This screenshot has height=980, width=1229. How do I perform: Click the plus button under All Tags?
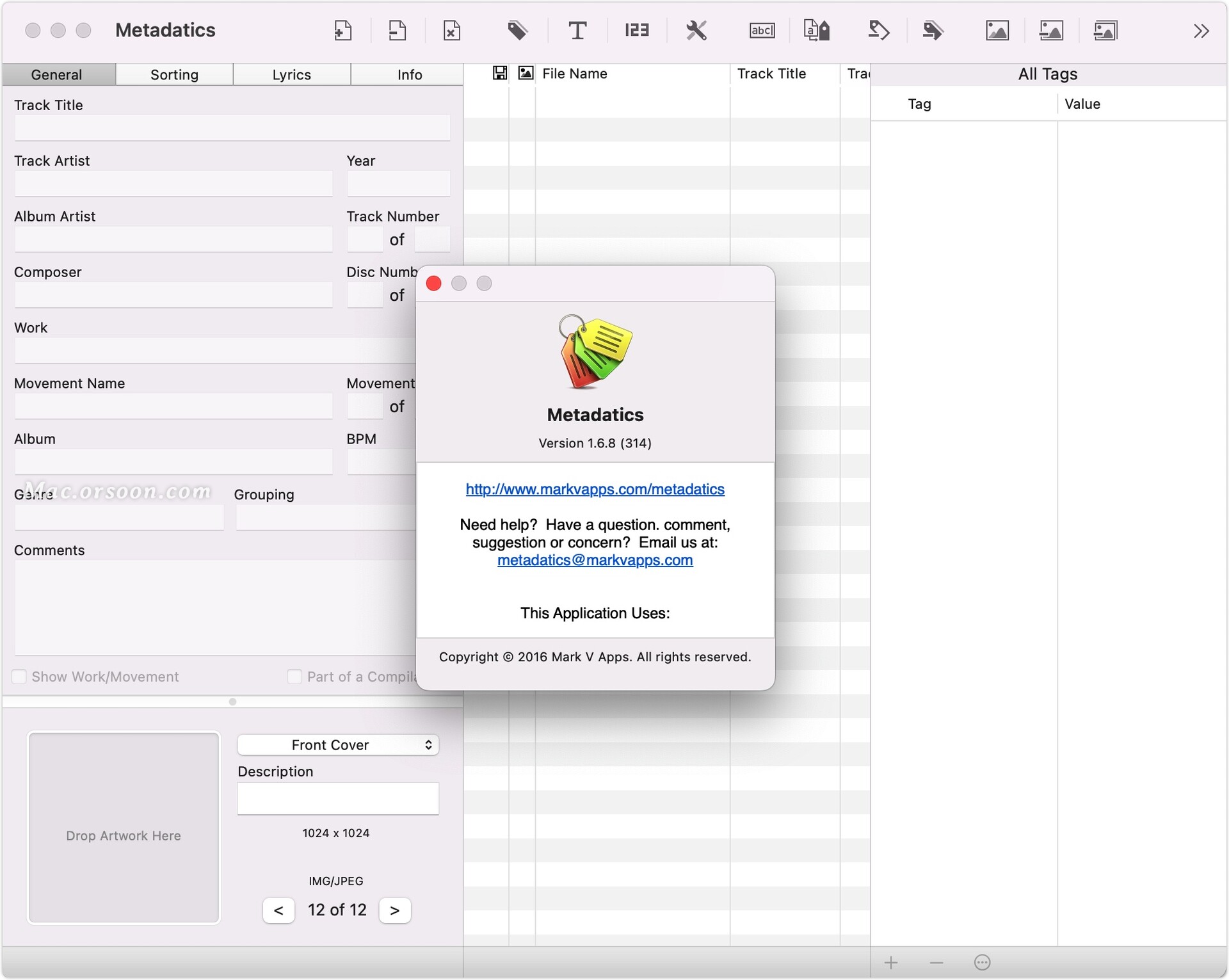coord(891,963)
